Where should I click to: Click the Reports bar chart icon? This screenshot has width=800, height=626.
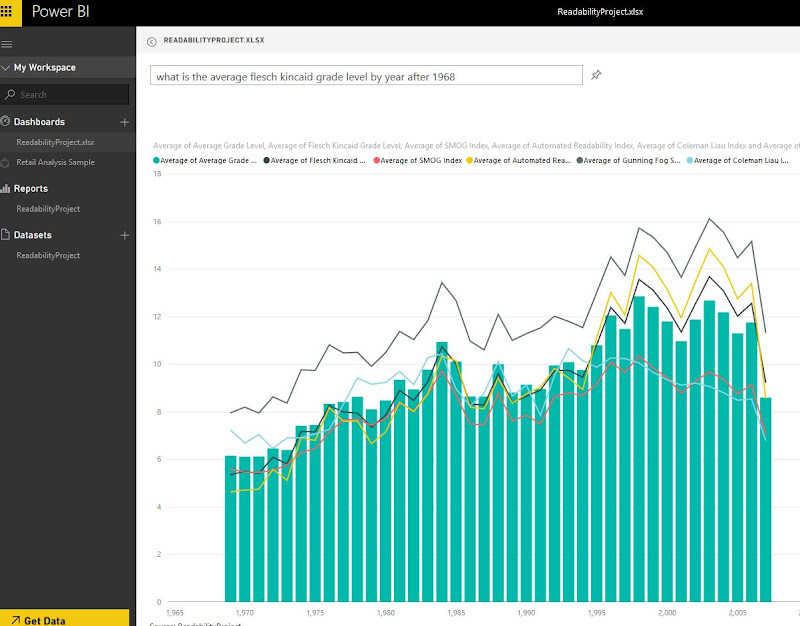(x=5, y=189)
